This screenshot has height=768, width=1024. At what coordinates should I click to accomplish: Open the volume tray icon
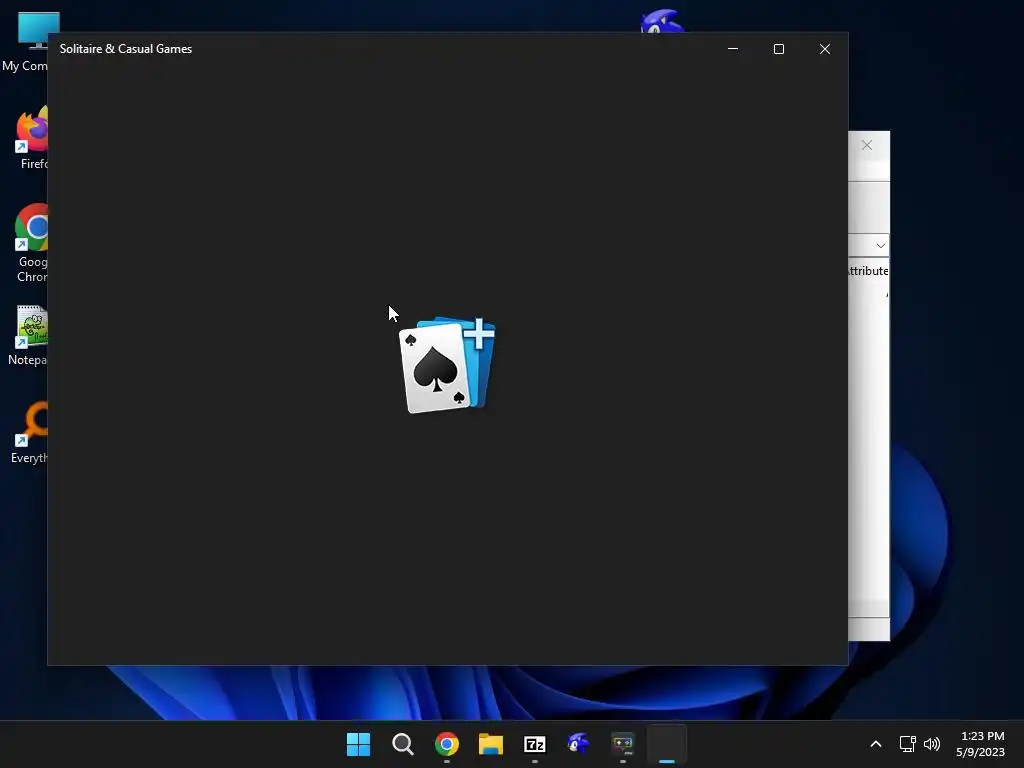[932, 744]
